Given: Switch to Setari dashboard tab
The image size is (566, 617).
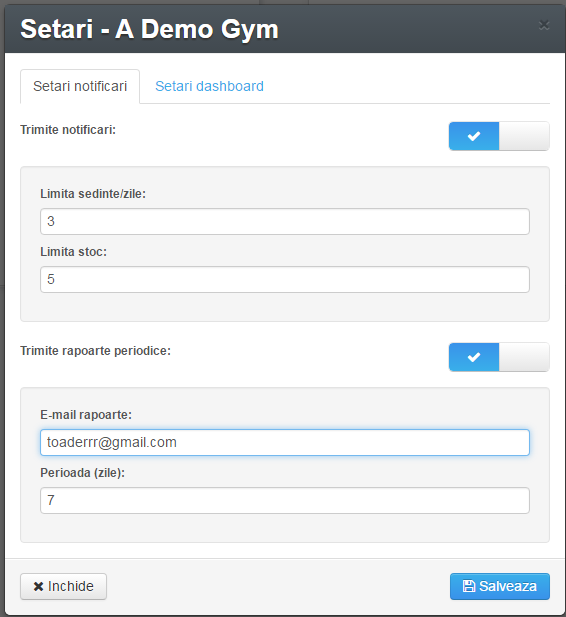Looking at the screenshot, I should tap(209, 86).
